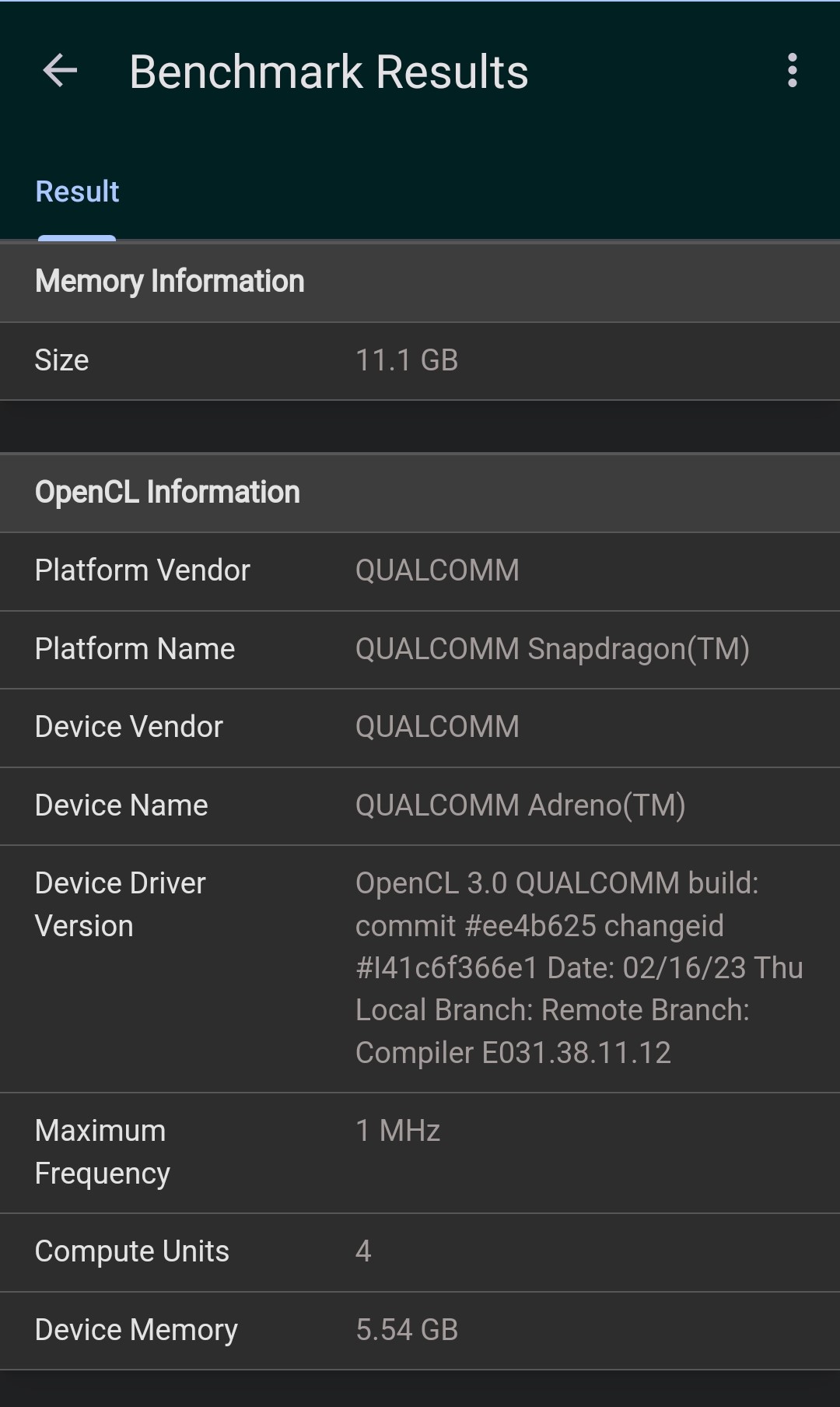840x1407 pixels.
Task: Tap the Device Name label
Action: point(121,805)
